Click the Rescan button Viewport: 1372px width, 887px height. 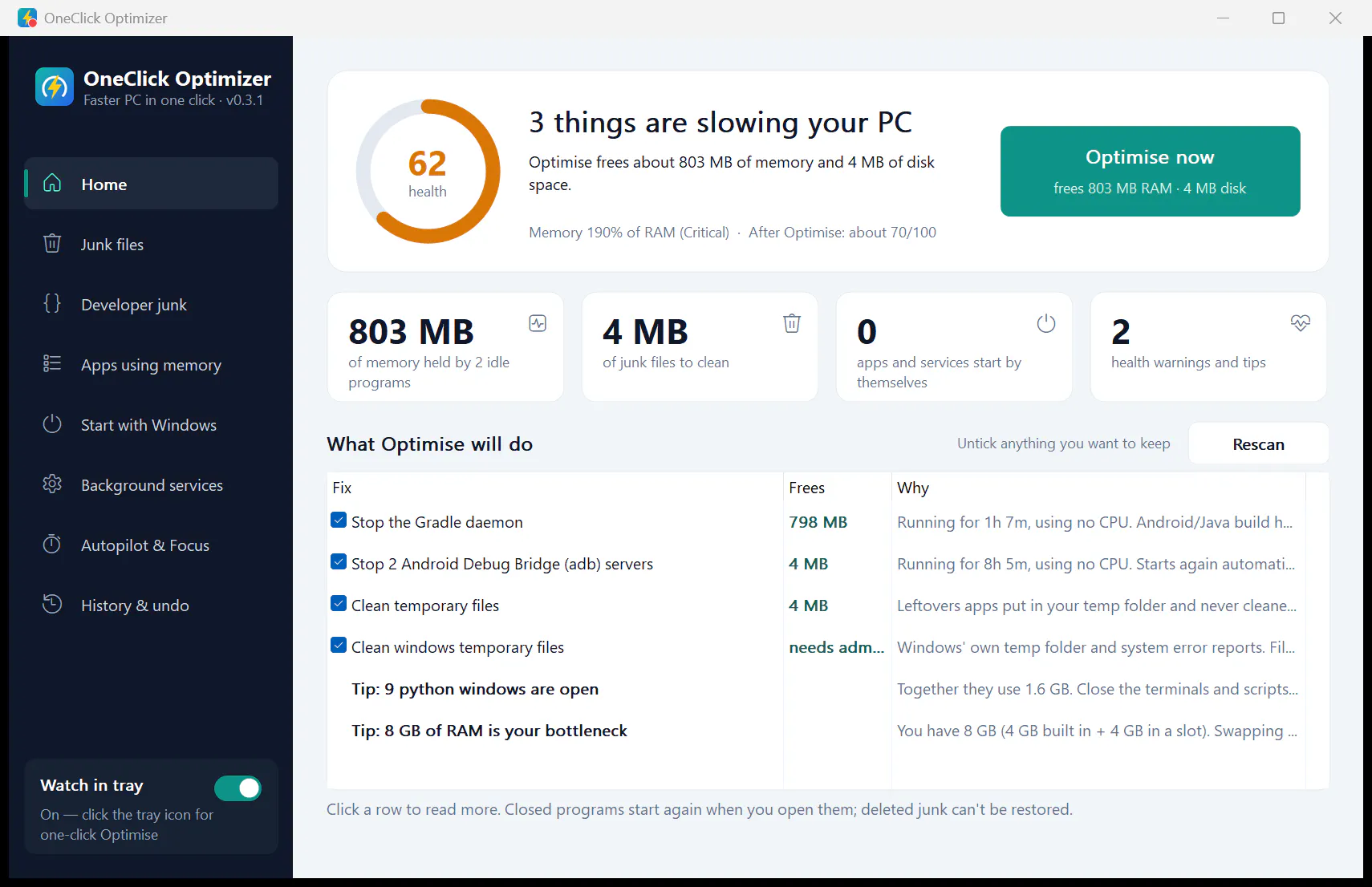[1258, 443]
